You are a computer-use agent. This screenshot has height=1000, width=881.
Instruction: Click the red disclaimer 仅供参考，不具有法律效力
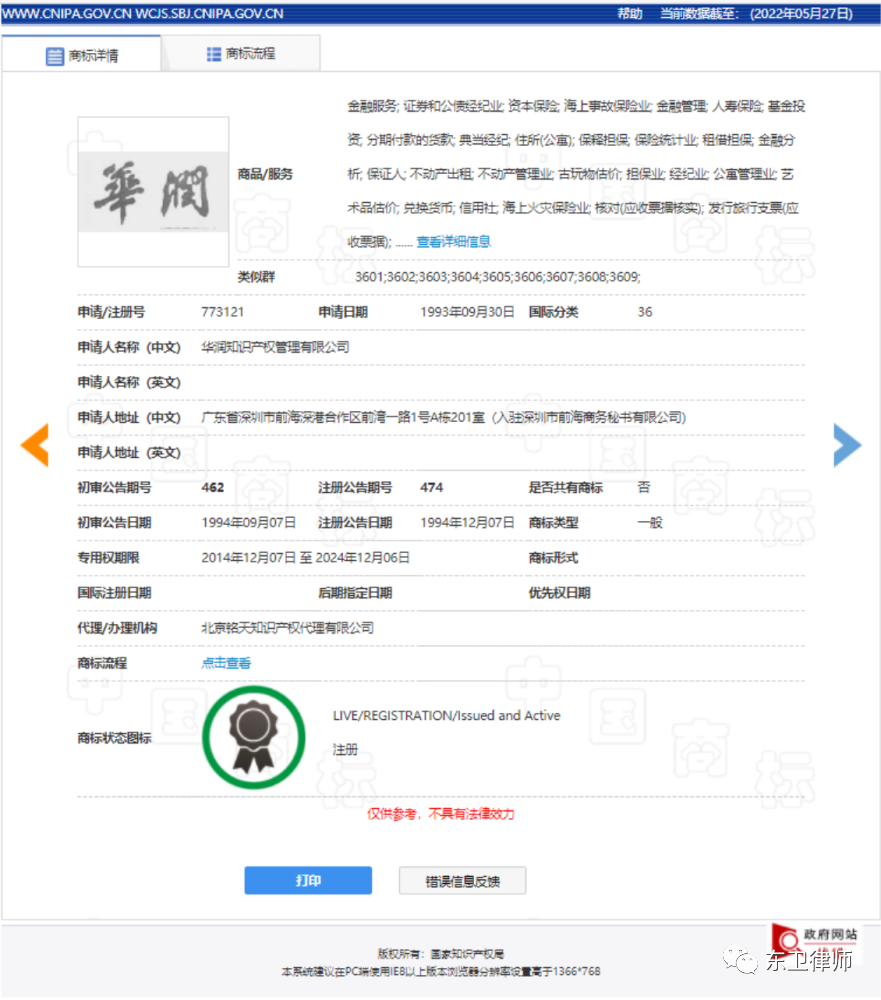click(441, 814)
